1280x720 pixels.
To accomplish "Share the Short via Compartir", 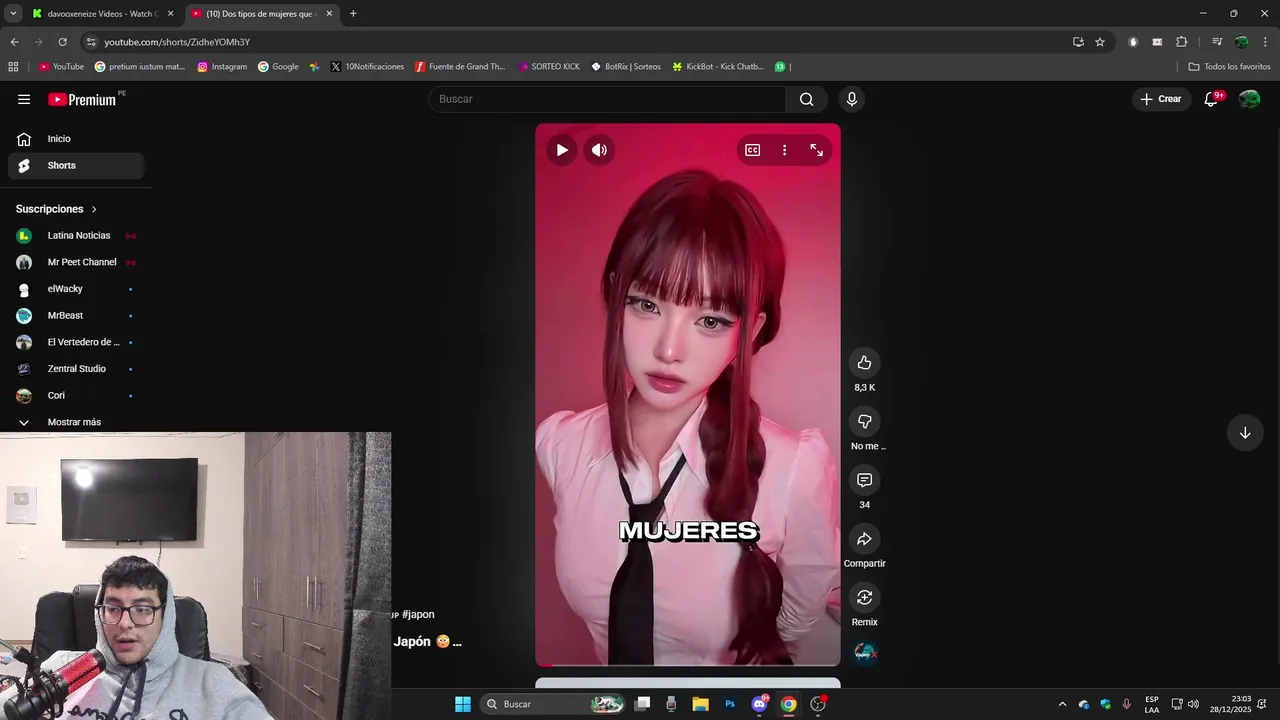I will pyautogui.click(x=865, y=539).
